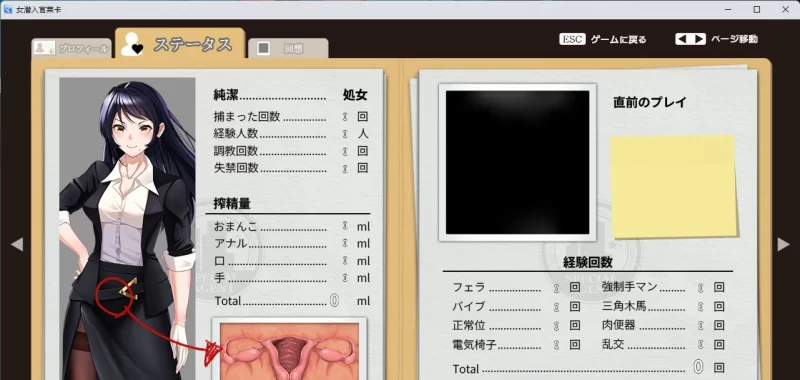The height and width of the screenshot is (380, 800).
Task: Maximize the game window
Action: [x=757, y=9]
